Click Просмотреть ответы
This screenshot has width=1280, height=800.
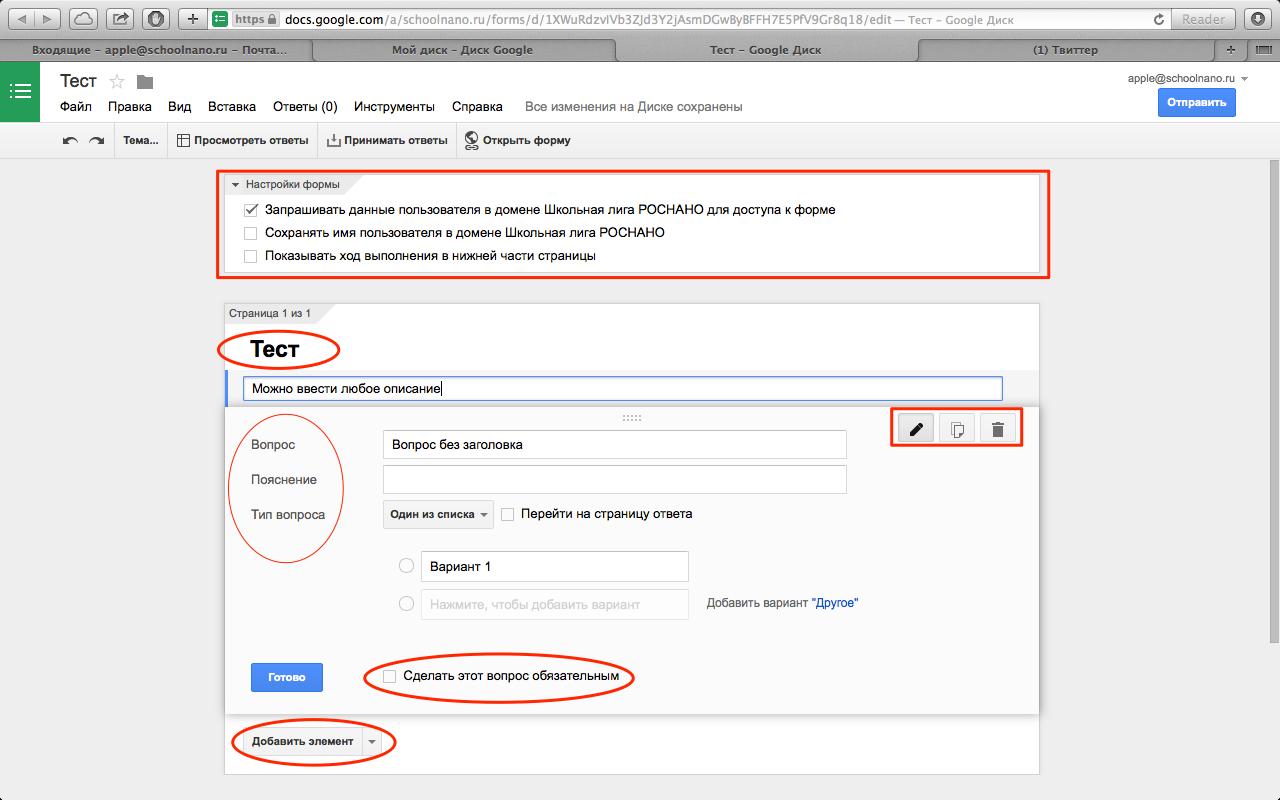pyautogui.click(x=242, y=141)
